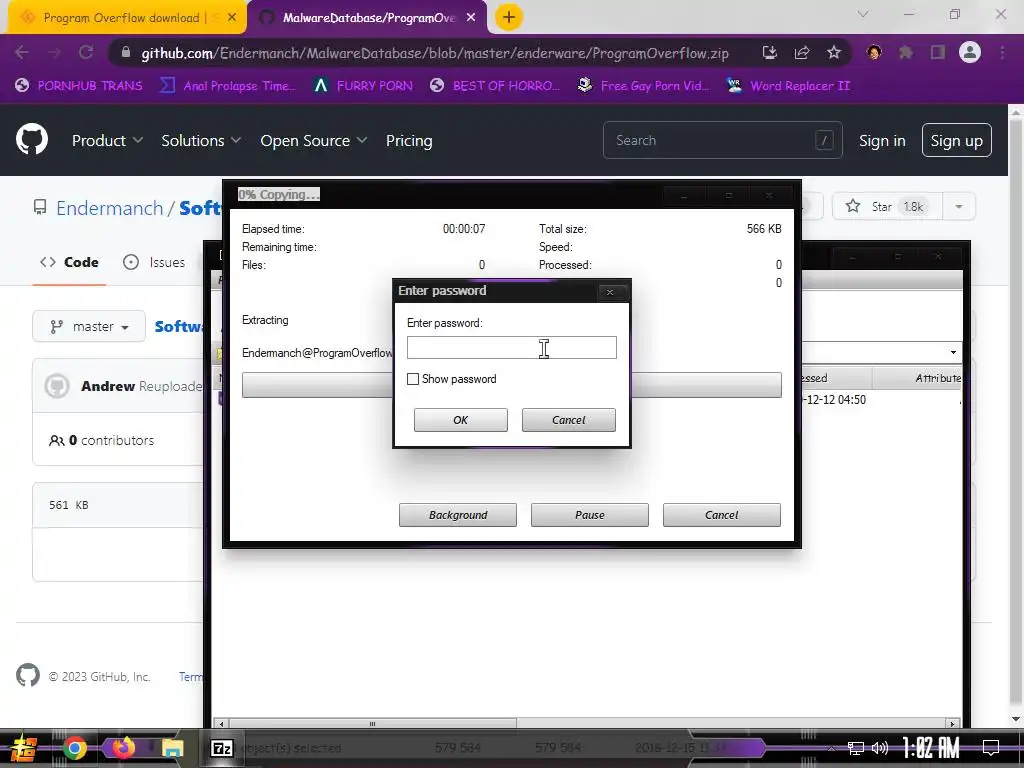Viewport: 1024px width, 768px height.
Task: Click the address bar URL
Action: click(435, 53)
